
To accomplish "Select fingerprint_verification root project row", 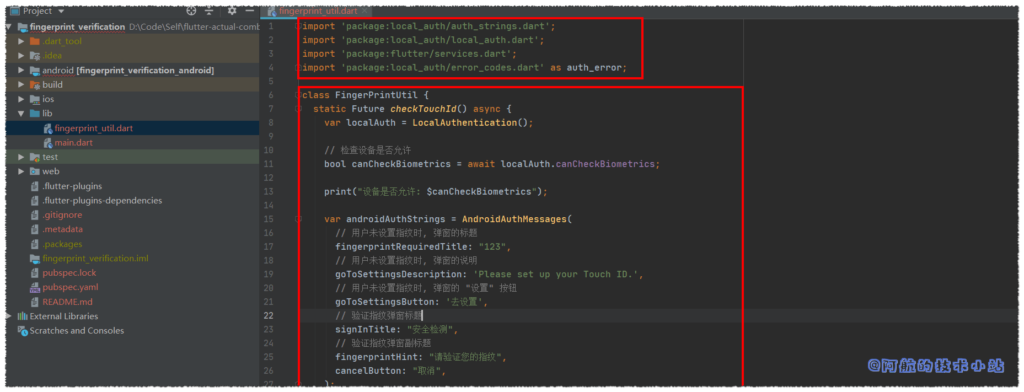I will click(133, 27).
